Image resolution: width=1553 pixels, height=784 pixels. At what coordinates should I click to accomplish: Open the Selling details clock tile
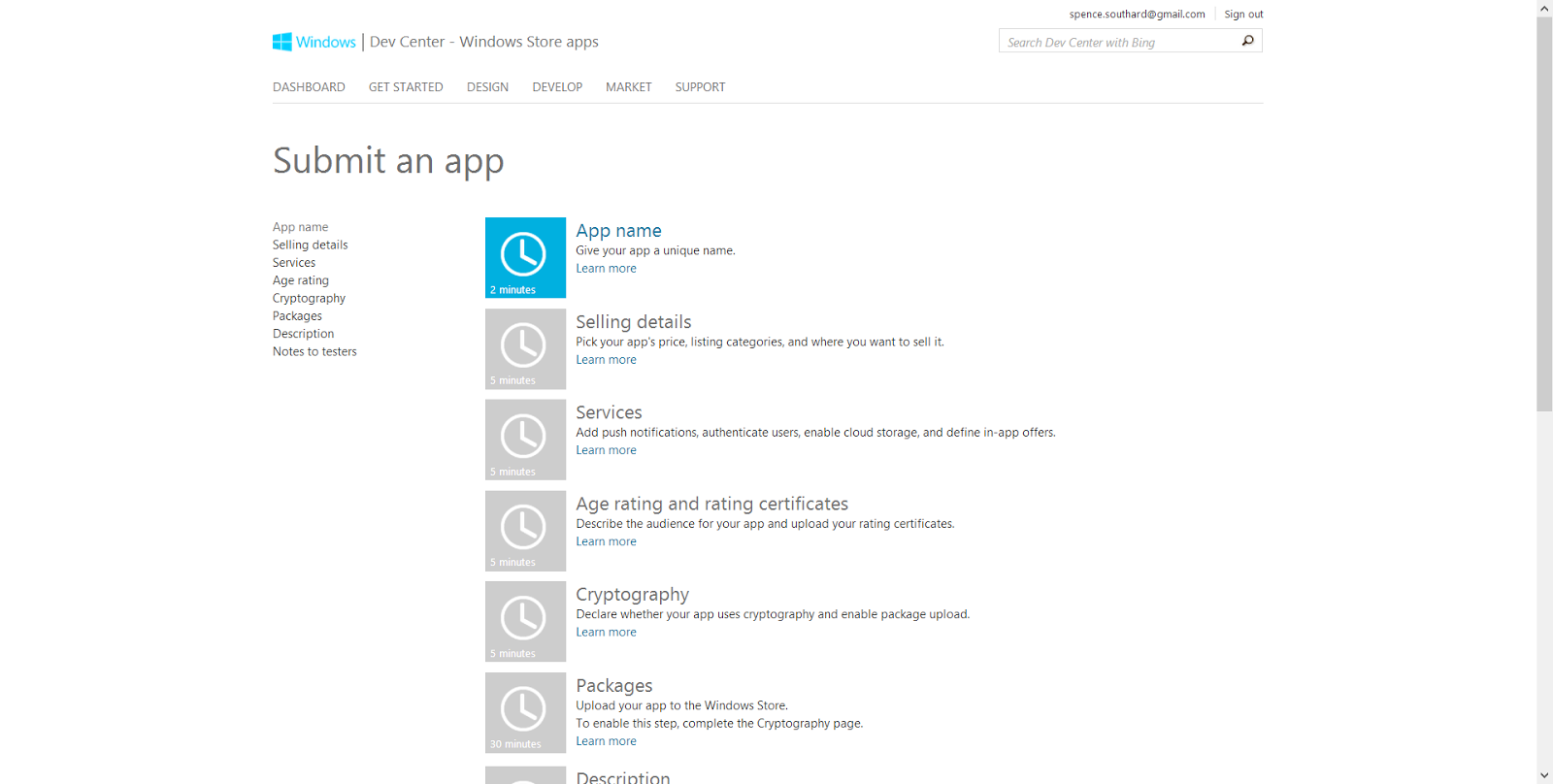pyautogui.click(x=525, y=348)
